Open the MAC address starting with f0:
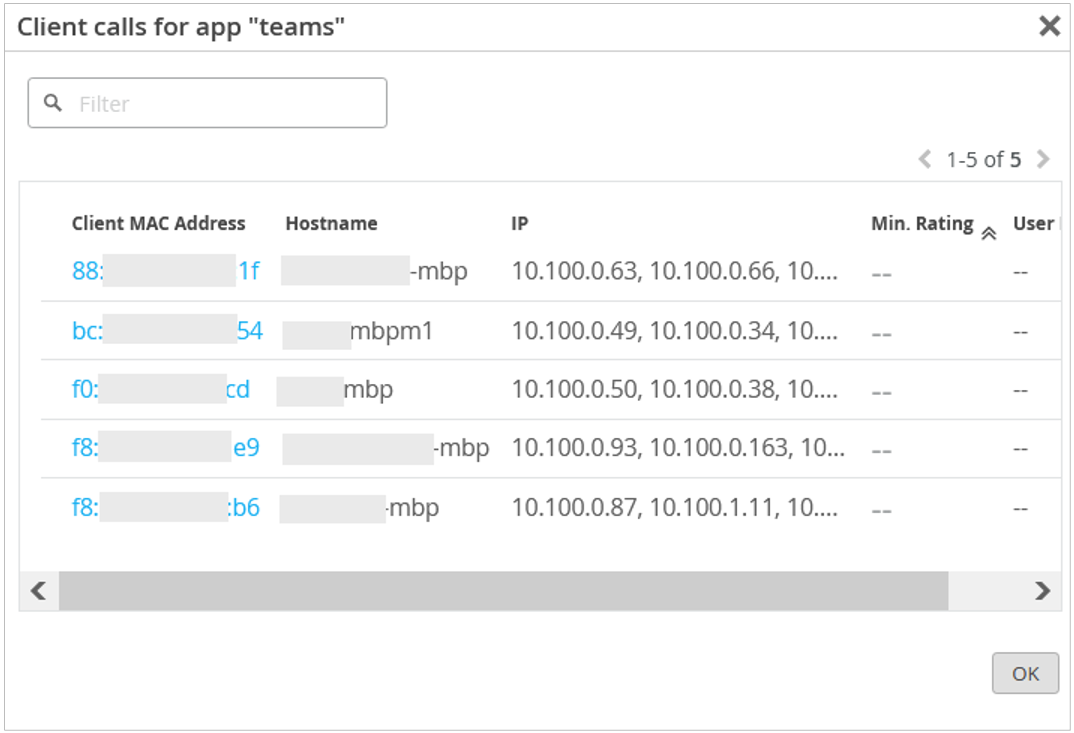 pyautogui.click(x=160, y=390)
